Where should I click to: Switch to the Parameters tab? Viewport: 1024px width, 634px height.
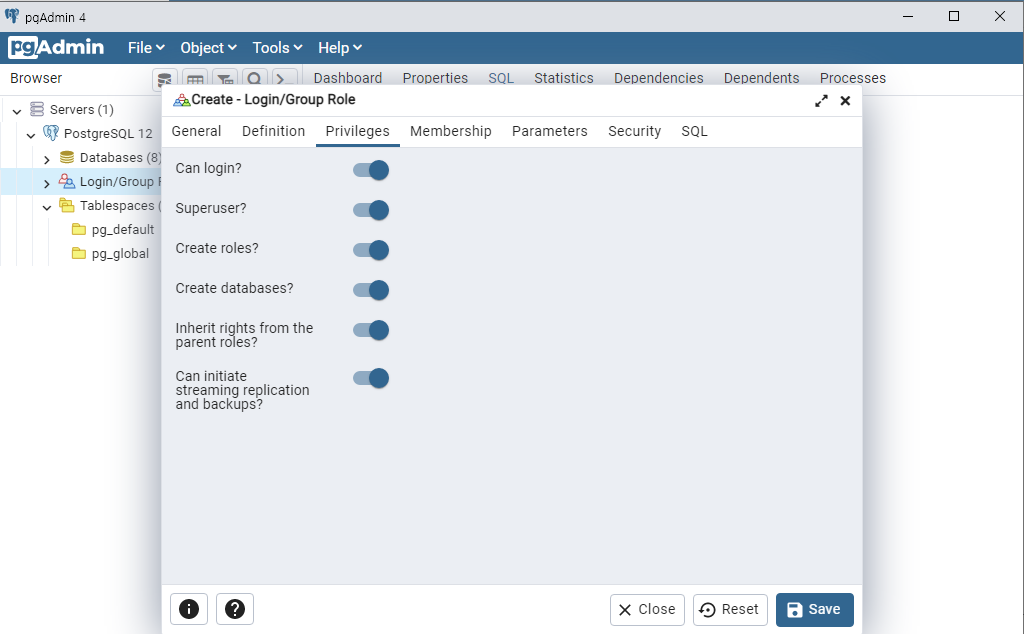pyautogui.click(x=549, y=131)
